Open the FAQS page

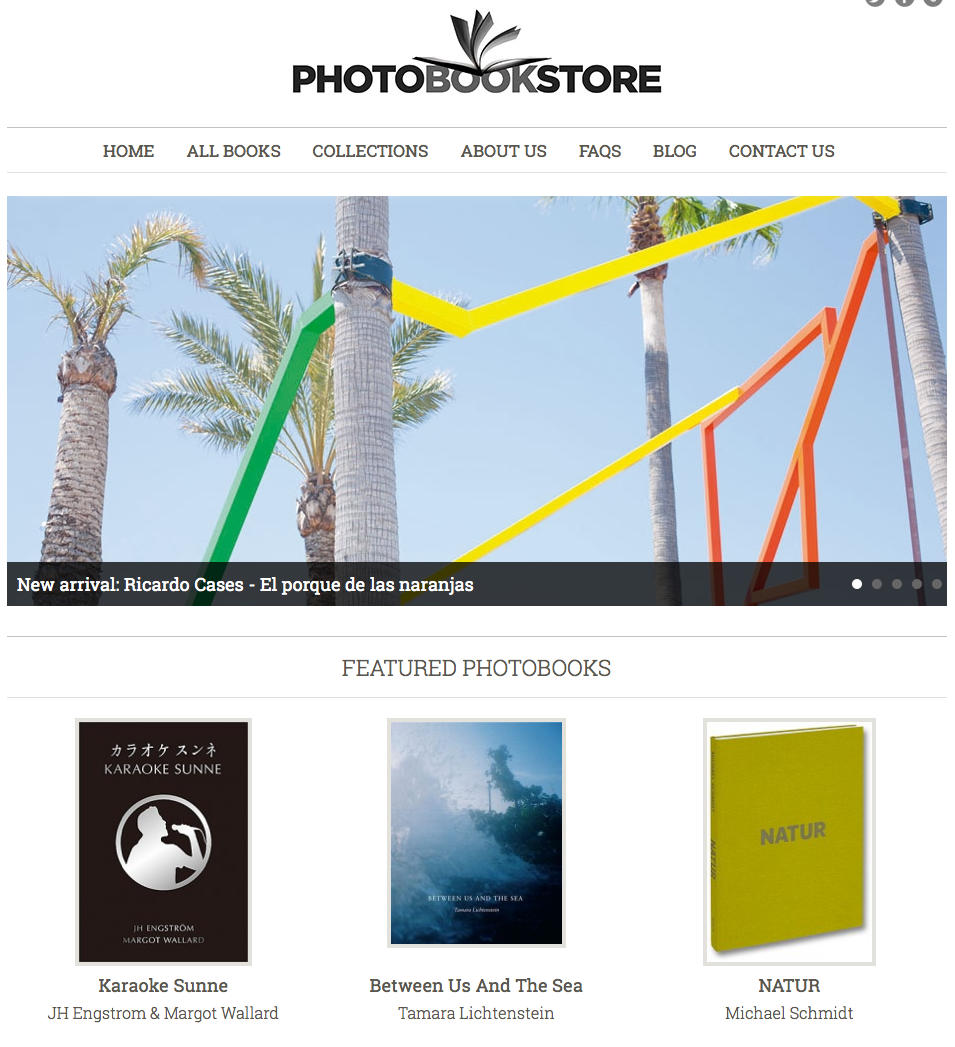(x=600, y=151)
